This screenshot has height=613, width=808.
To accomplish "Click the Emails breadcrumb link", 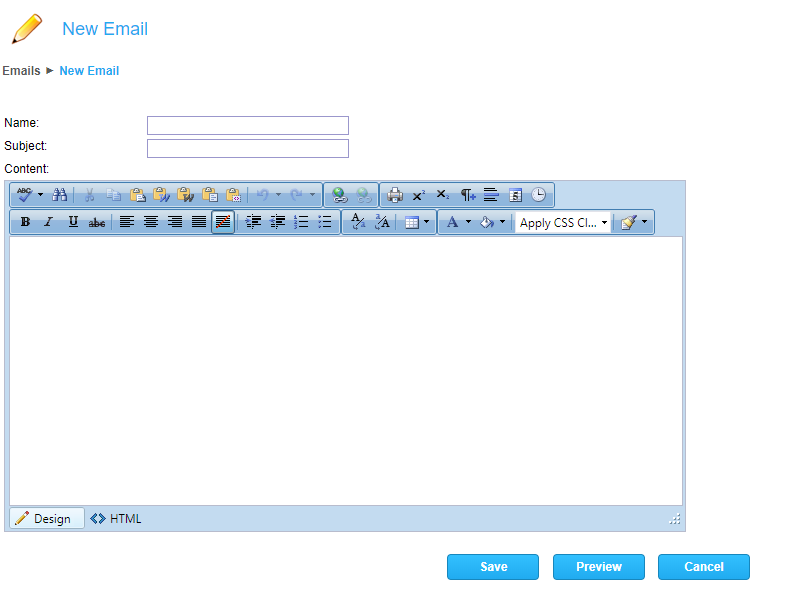I will coord(21,71).
